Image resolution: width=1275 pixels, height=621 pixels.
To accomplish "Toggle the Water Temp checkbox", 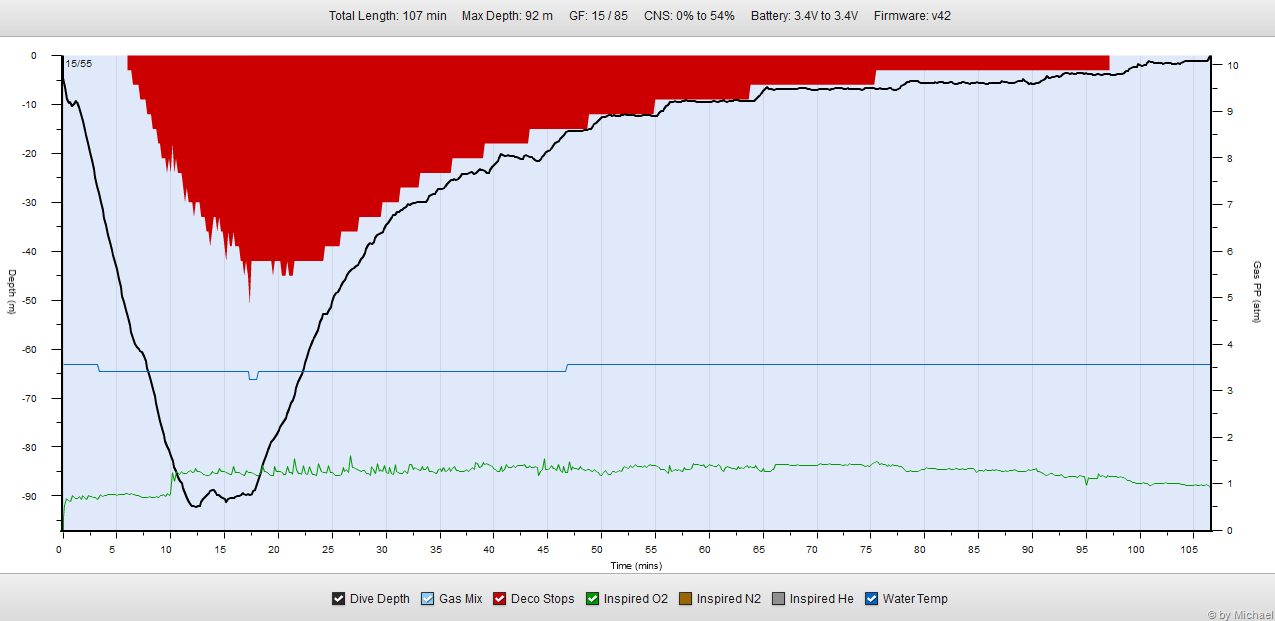I will coord(872,599).
